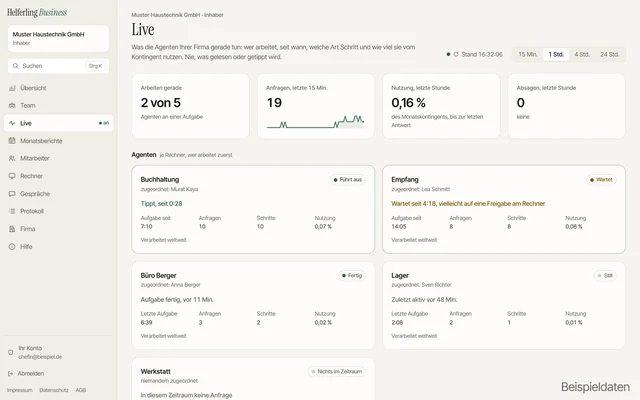Image resolution: width=640 pixels, height=400 pixels.
Task: Click the Strg K shortcut hint
Action: point(96,66)
